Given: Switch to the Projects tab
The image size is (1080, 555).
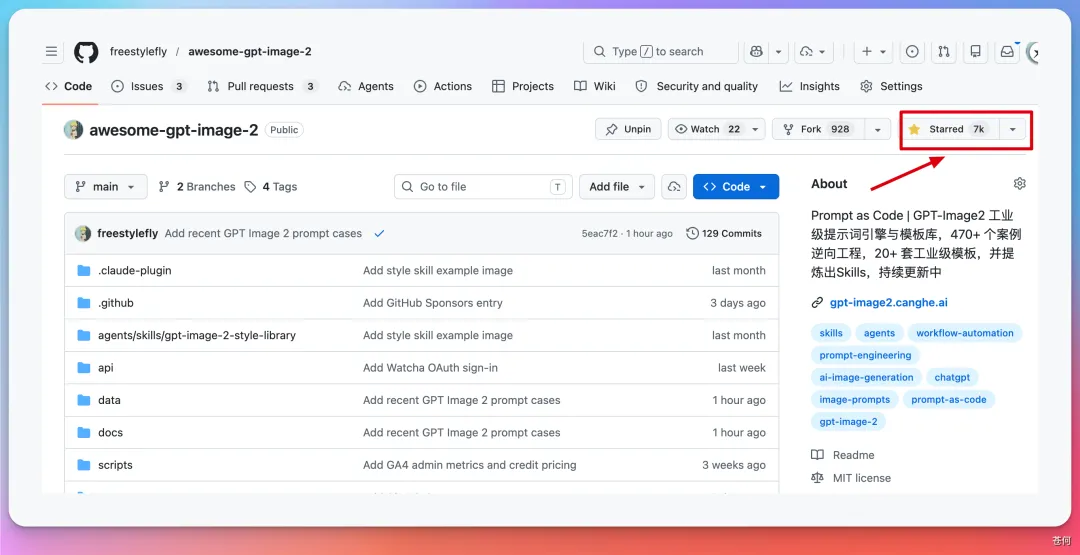Looking at the screenshot, I should tap(523, 86).
